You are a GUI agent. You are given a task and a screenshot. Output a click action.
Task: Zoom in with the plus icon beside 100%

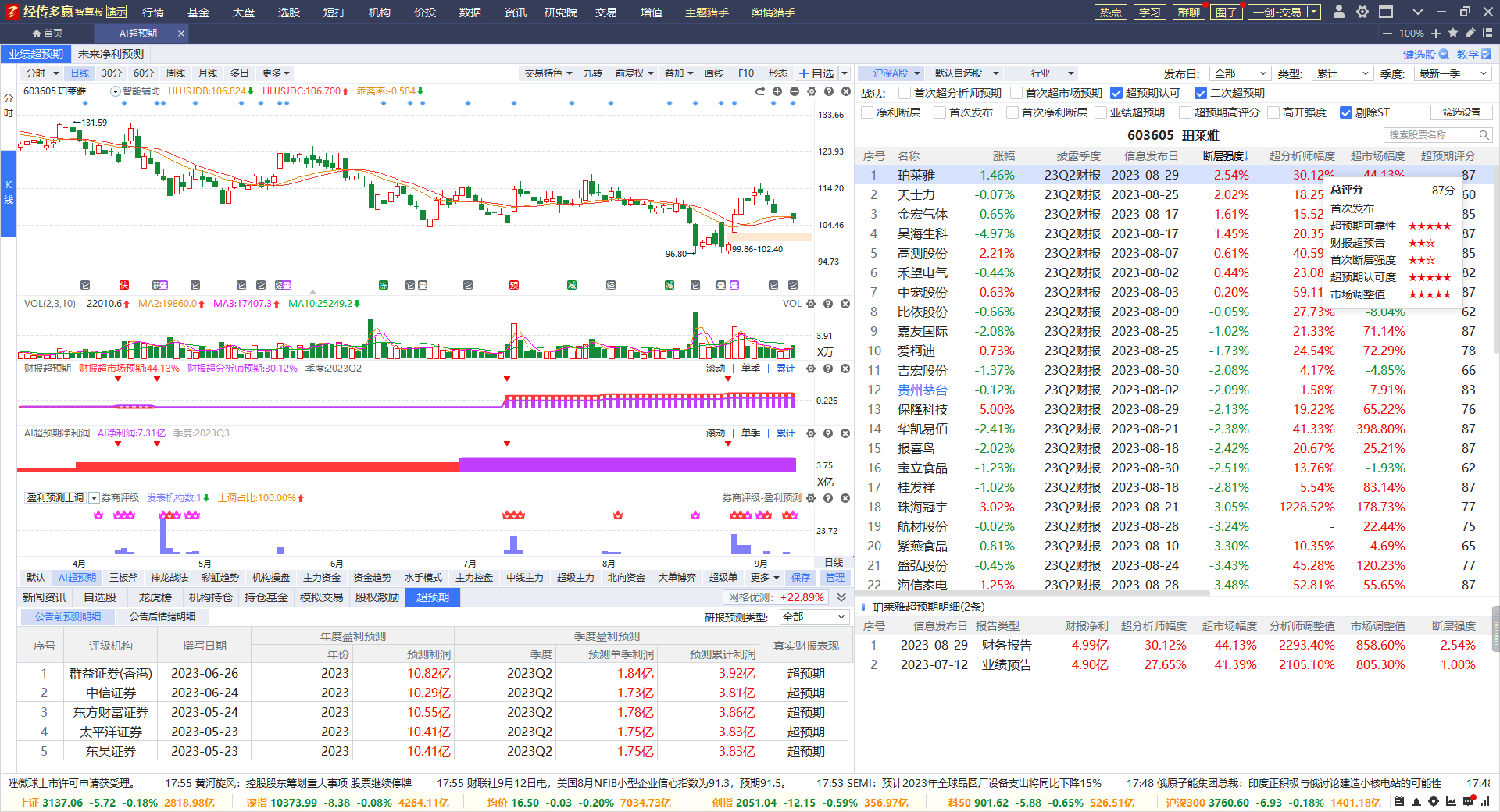[x=1436, y=34]
